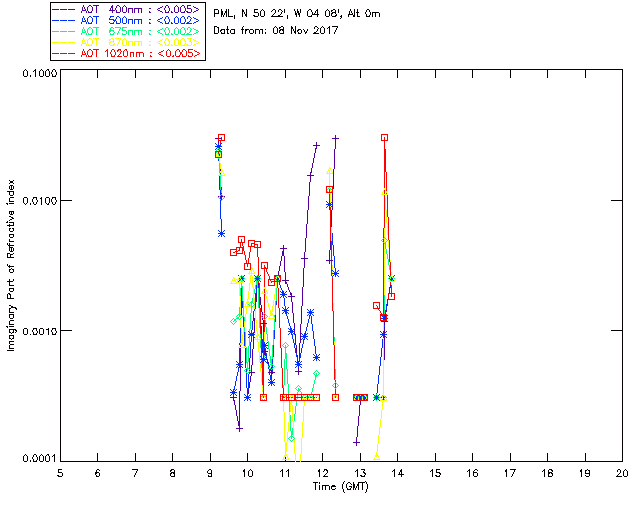
Task: Click the 0.0001 y-axis tick label
Action: pyautogui.click(x=37, y=459)
